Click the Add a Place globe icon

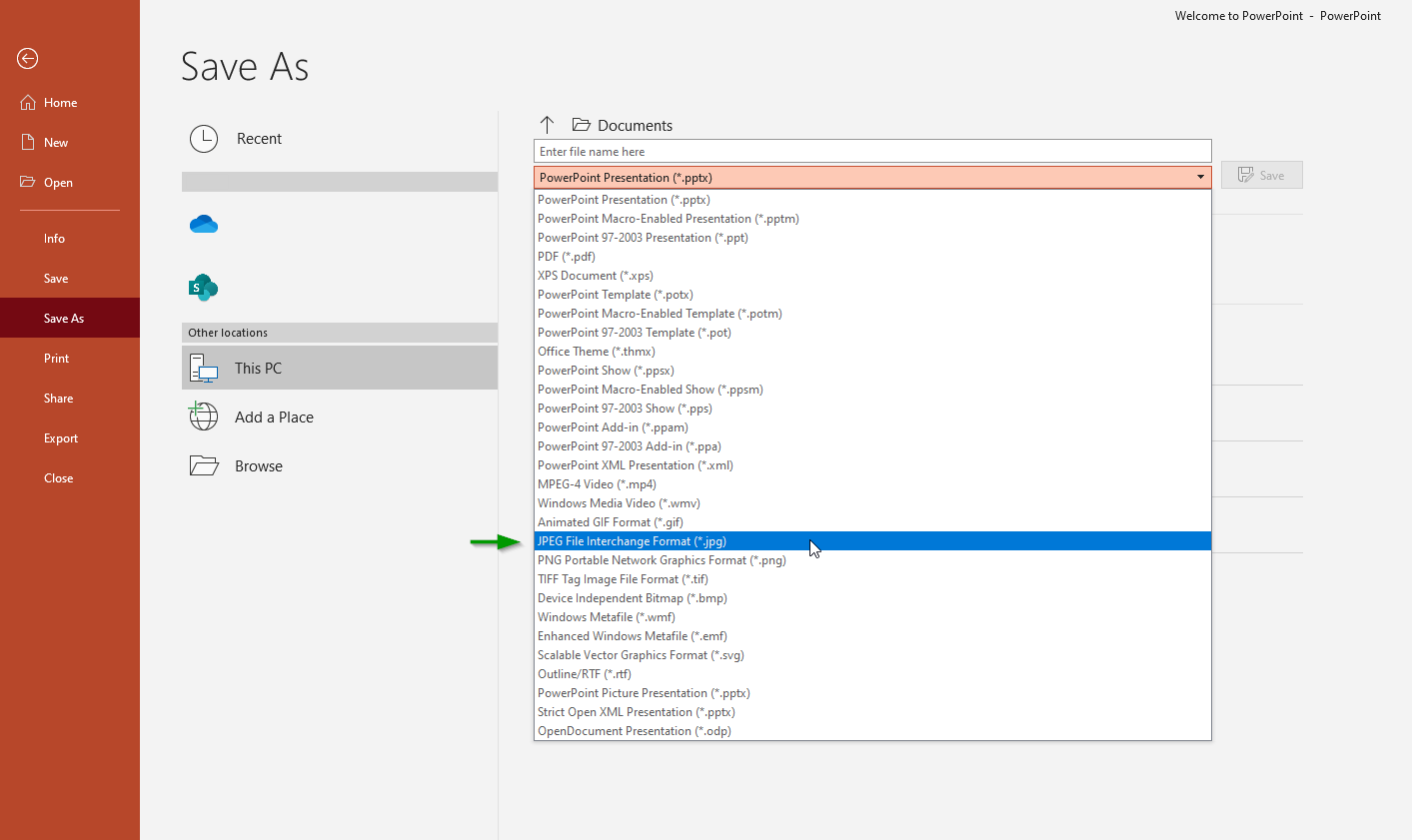click(204, 417)
